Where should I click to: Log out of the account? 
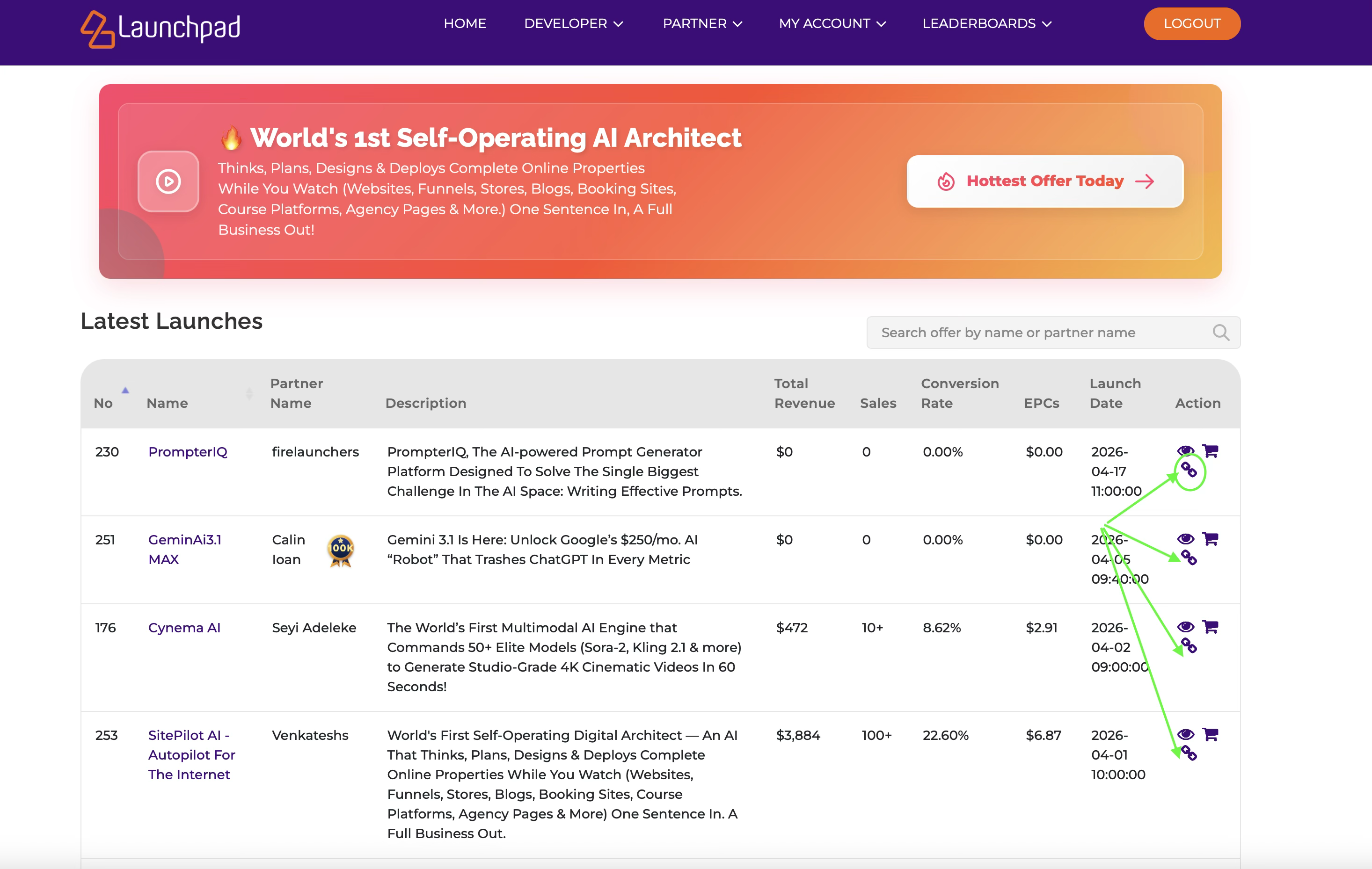tap(1192, 24)
